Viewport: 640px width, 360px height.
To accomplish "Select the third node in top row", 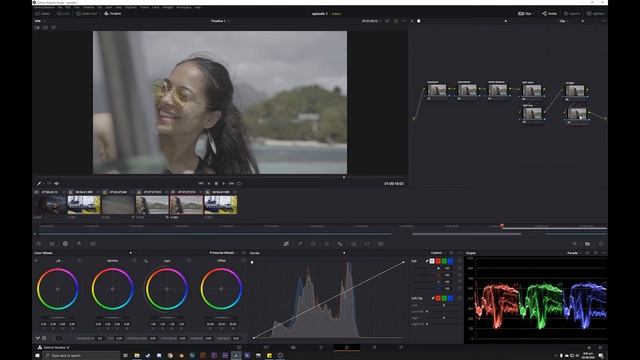I will [x=498, y=90].
